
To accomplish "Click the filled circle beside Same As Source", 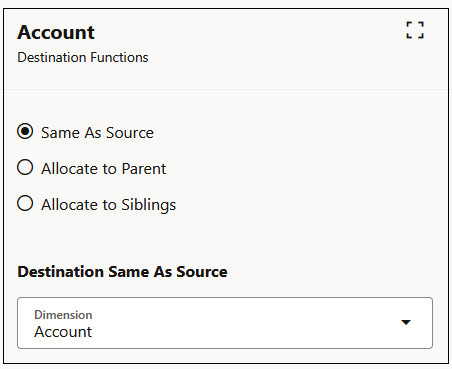I will [25, 131].
